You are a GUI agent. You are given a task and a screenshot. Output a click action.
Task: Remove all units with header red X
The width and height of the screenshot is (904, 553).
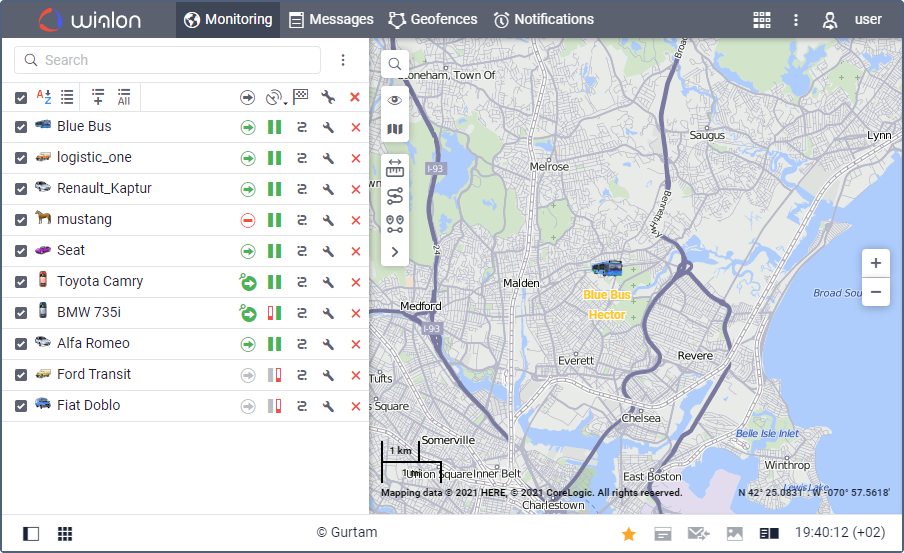point(355,97)
